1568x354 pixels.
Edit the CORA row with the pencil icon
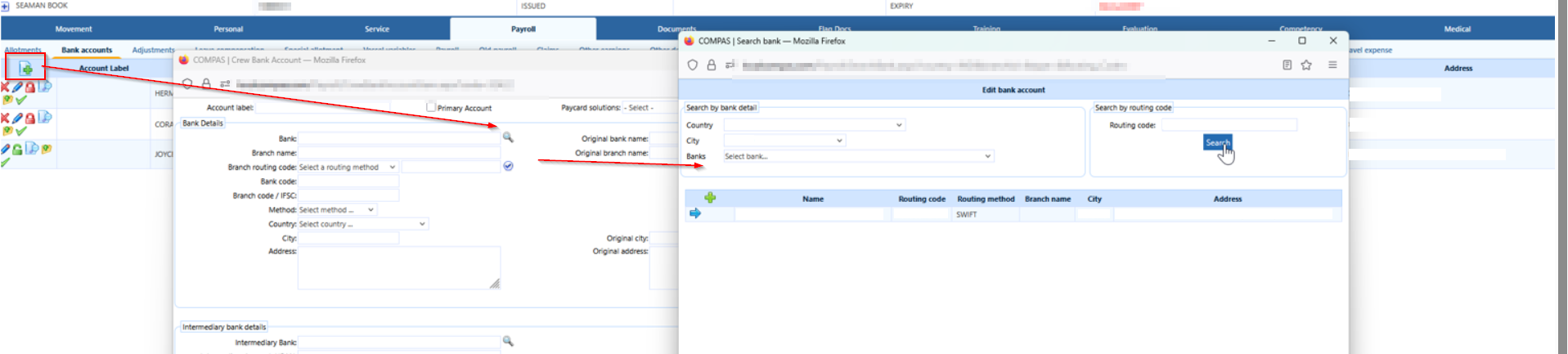pyautogui.click(x=17, y=118)
